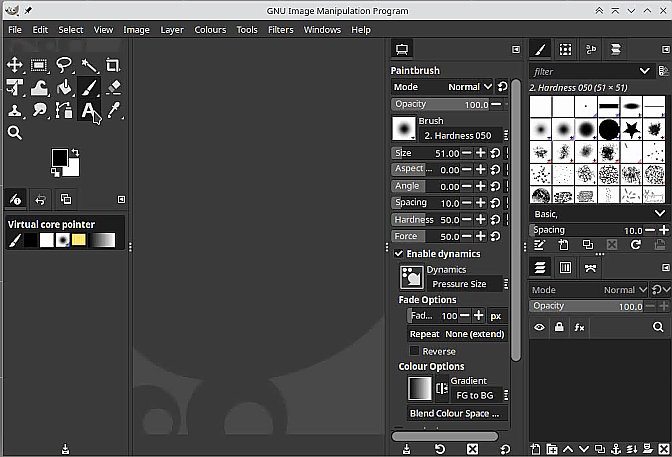672x457 pixels.
Task: Duplicate the selected brush
Action: [x=588, y=245]
